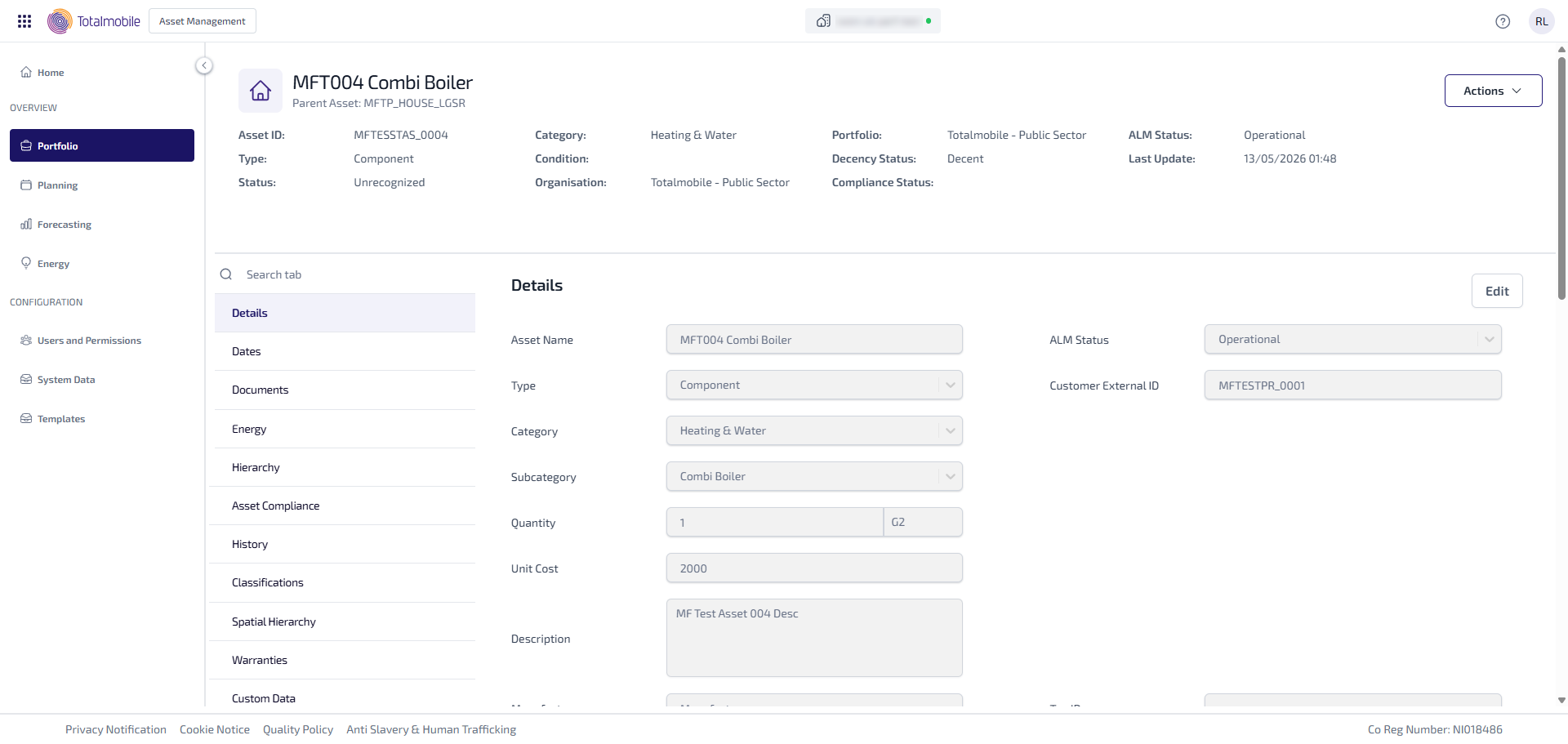Open the Privacy Notification link
Screen dimensions: 1568x744
[116, 729]
